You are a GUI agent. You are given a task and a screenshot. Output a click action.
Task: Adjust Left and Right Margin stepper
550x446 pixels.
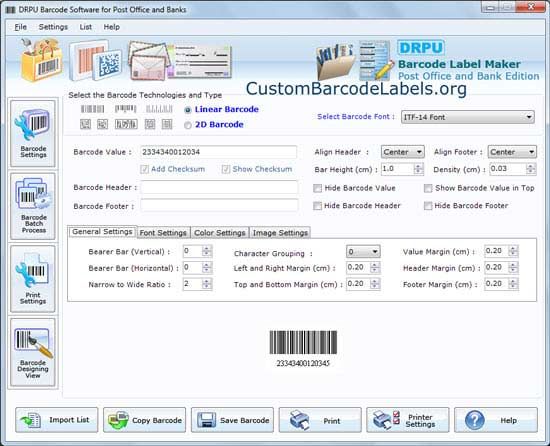point(375,268)
